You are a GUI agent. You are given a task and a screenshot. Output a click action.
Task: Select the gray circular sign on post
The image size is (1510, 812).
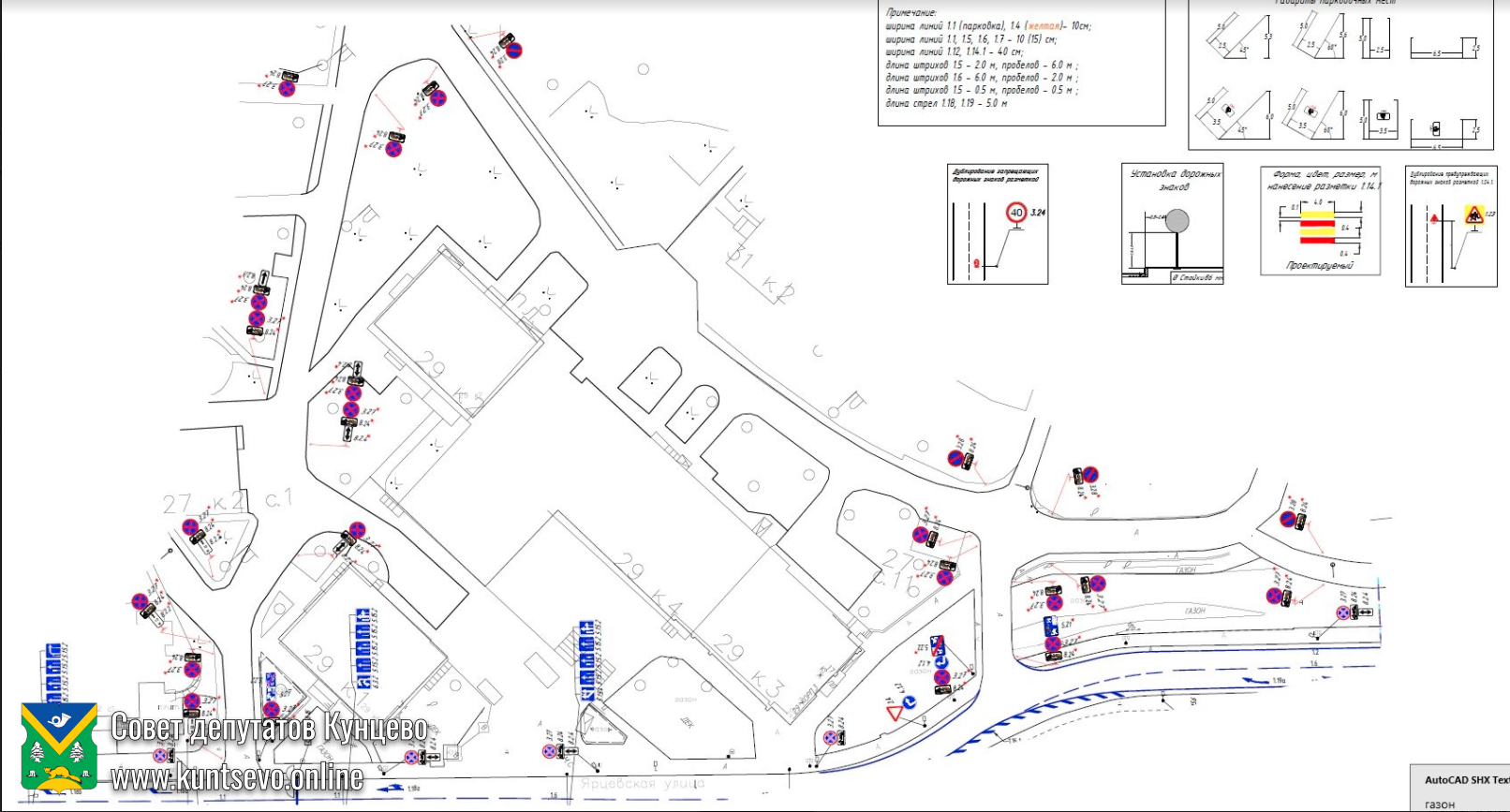coord(1177,221)
